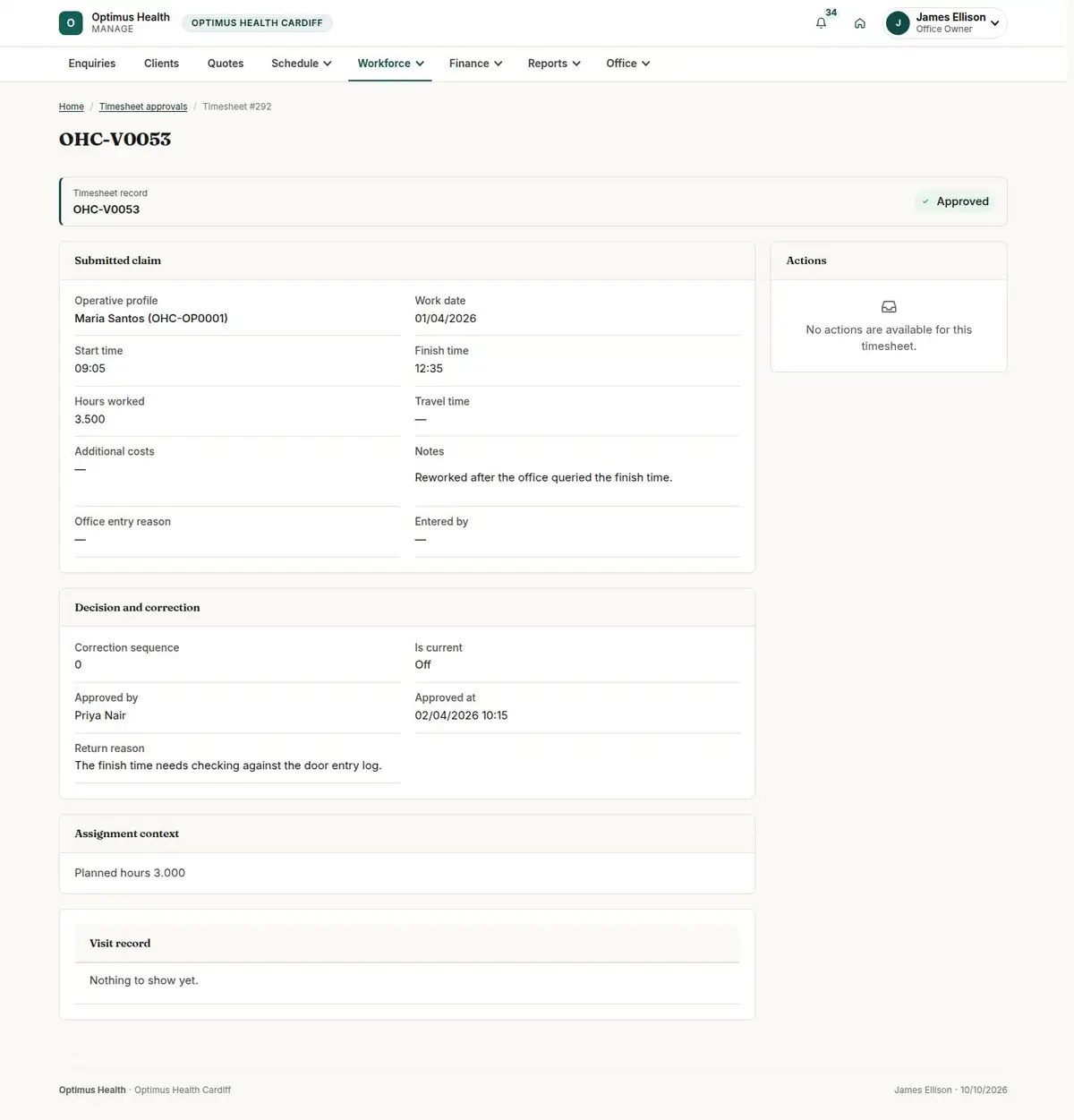Select the Nothing to show yet message

(144, 981)
